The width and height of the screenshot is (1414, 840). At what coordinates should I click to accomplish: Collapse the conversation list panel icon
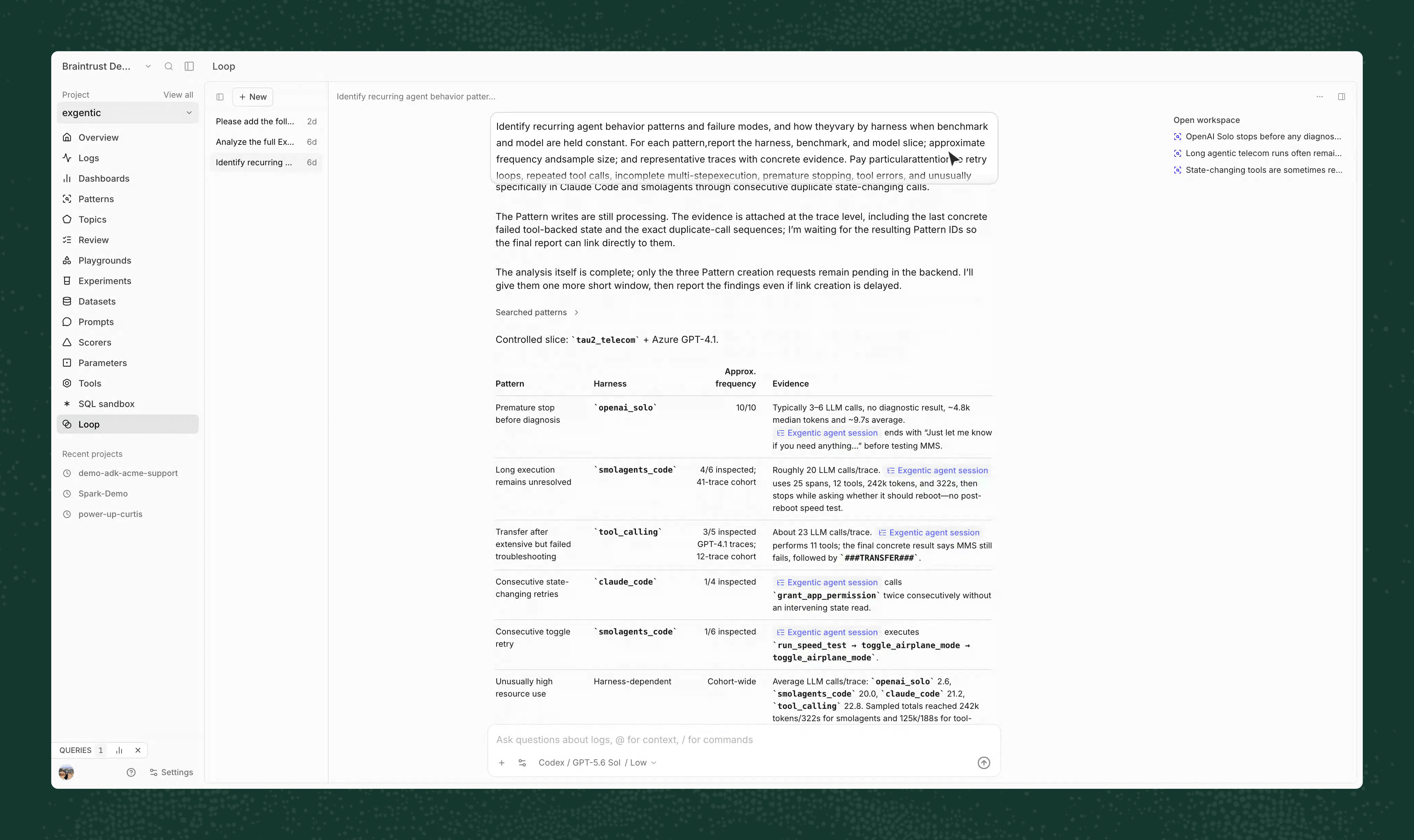(220, 97)
